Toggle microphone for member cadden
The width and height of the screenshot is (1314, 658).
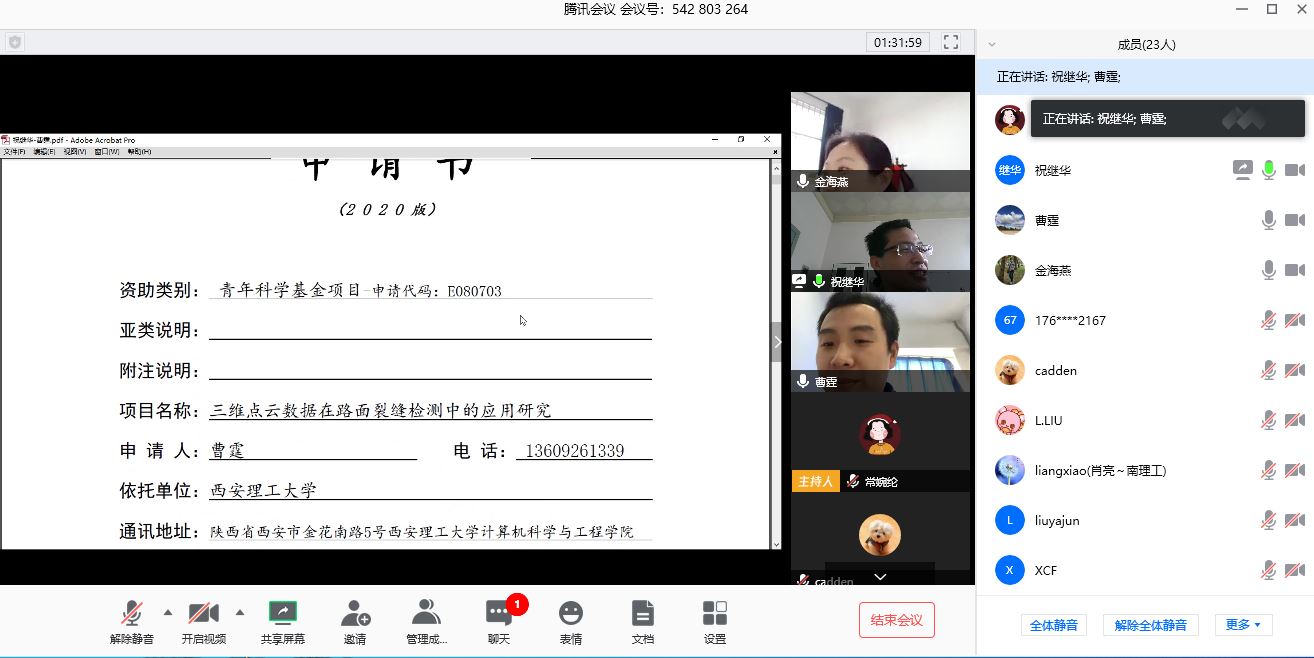click(x=1268, y=370)
